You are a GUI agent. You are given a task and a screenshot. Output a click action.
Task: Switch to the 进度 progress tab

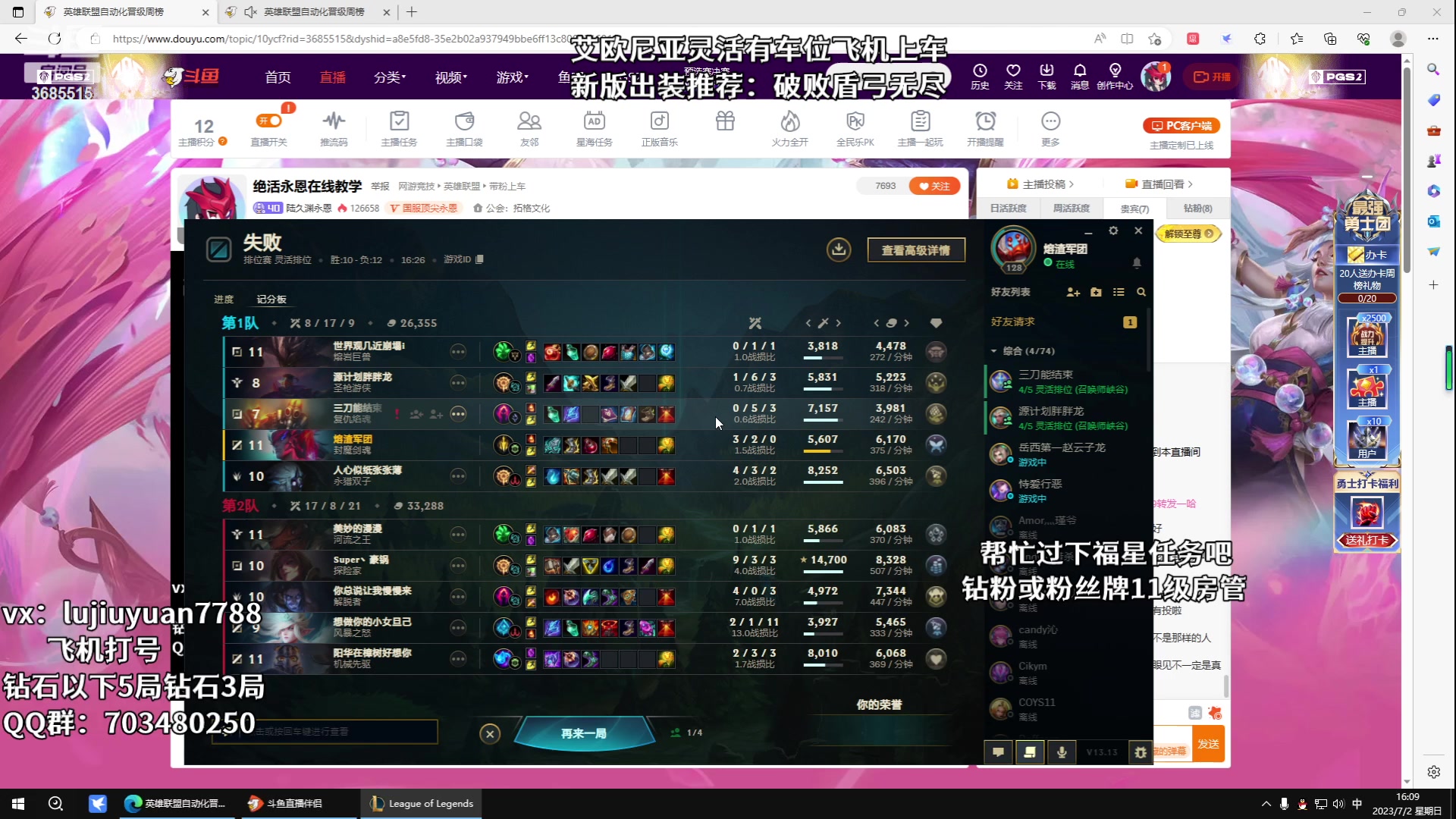224,300
